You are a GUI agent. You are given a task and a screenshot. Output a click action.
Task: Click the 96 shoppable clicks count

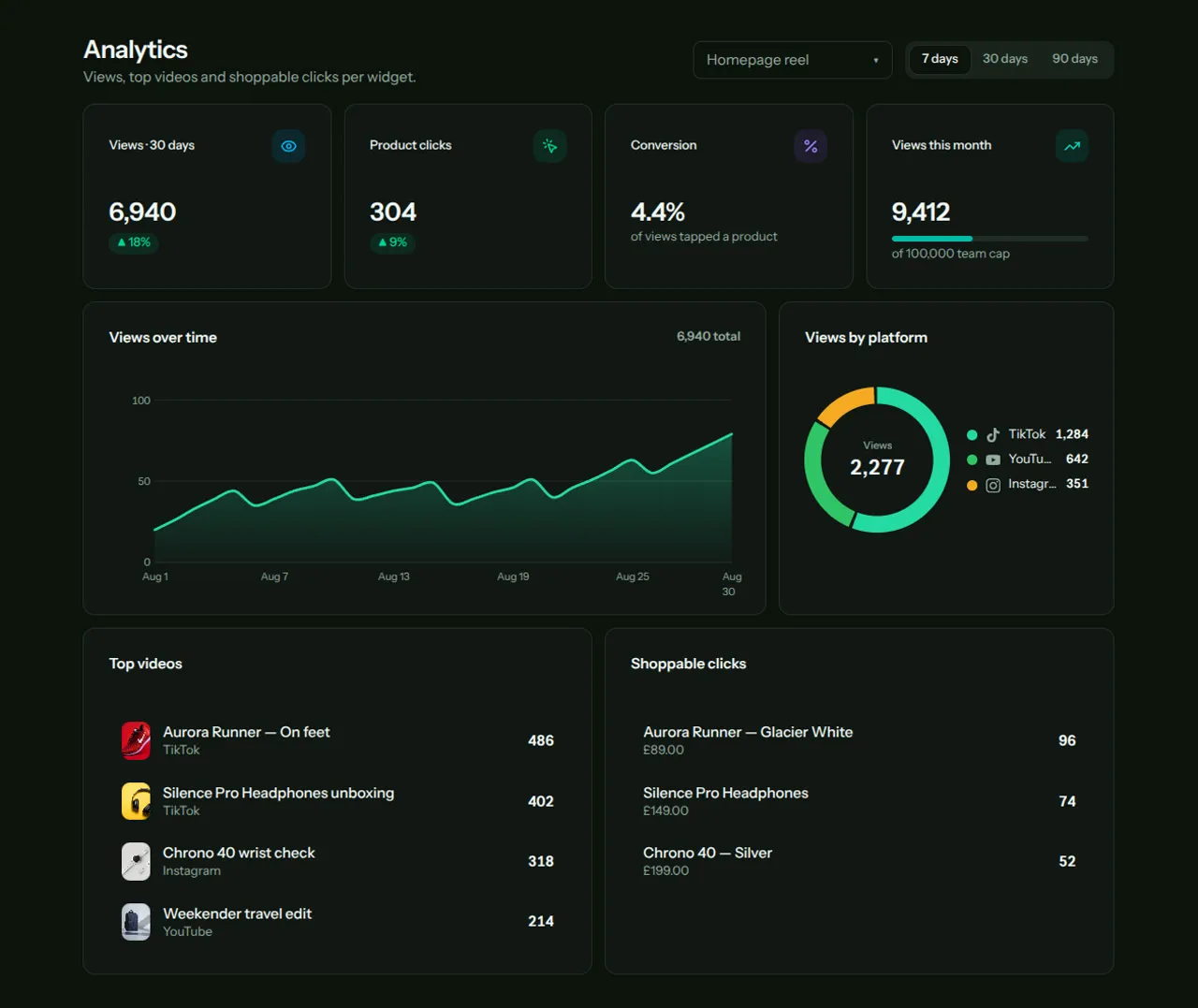click(x=1067, y=740)
